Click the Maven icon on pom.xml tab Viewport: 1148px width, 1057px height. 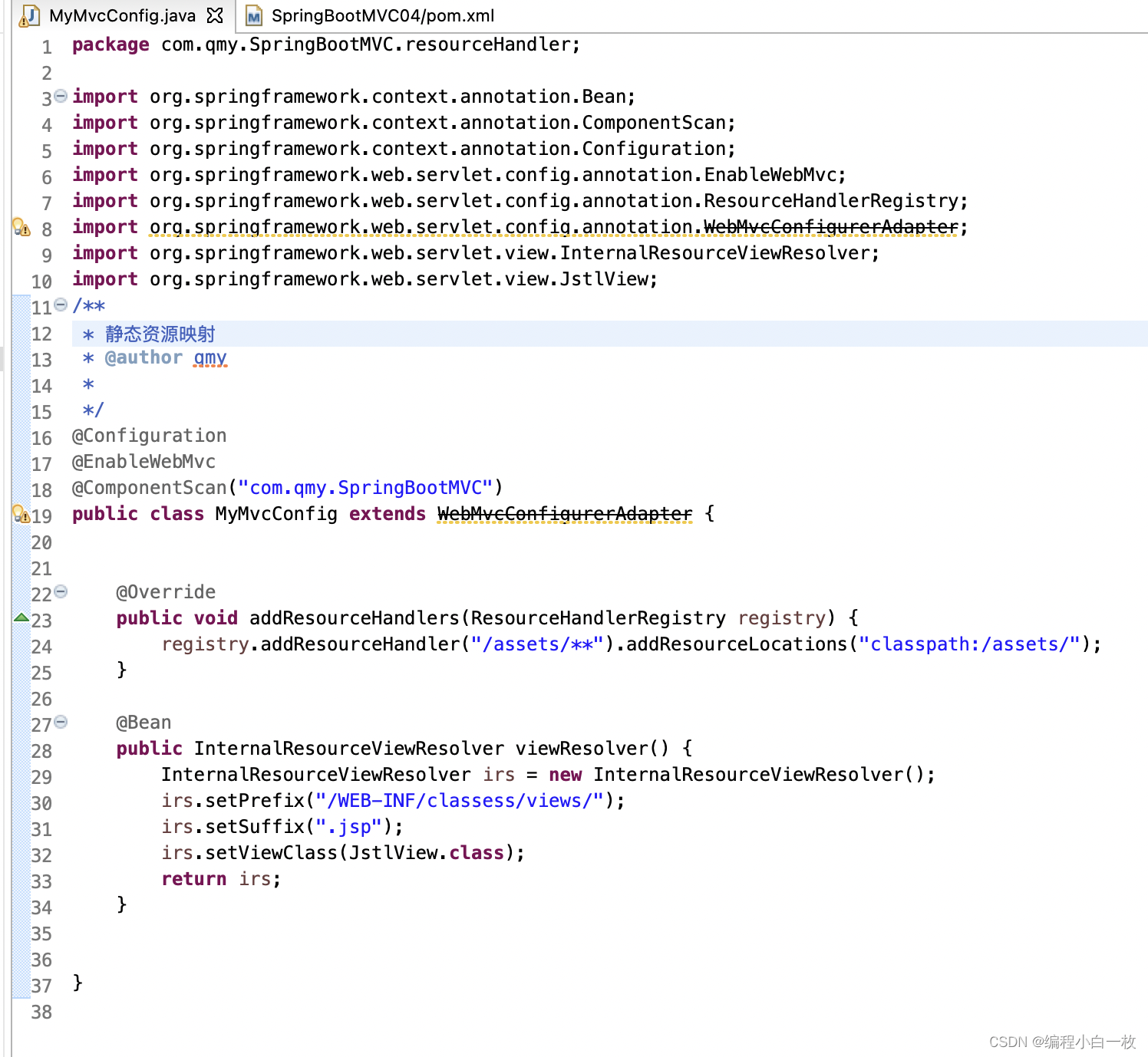(254, 15)
